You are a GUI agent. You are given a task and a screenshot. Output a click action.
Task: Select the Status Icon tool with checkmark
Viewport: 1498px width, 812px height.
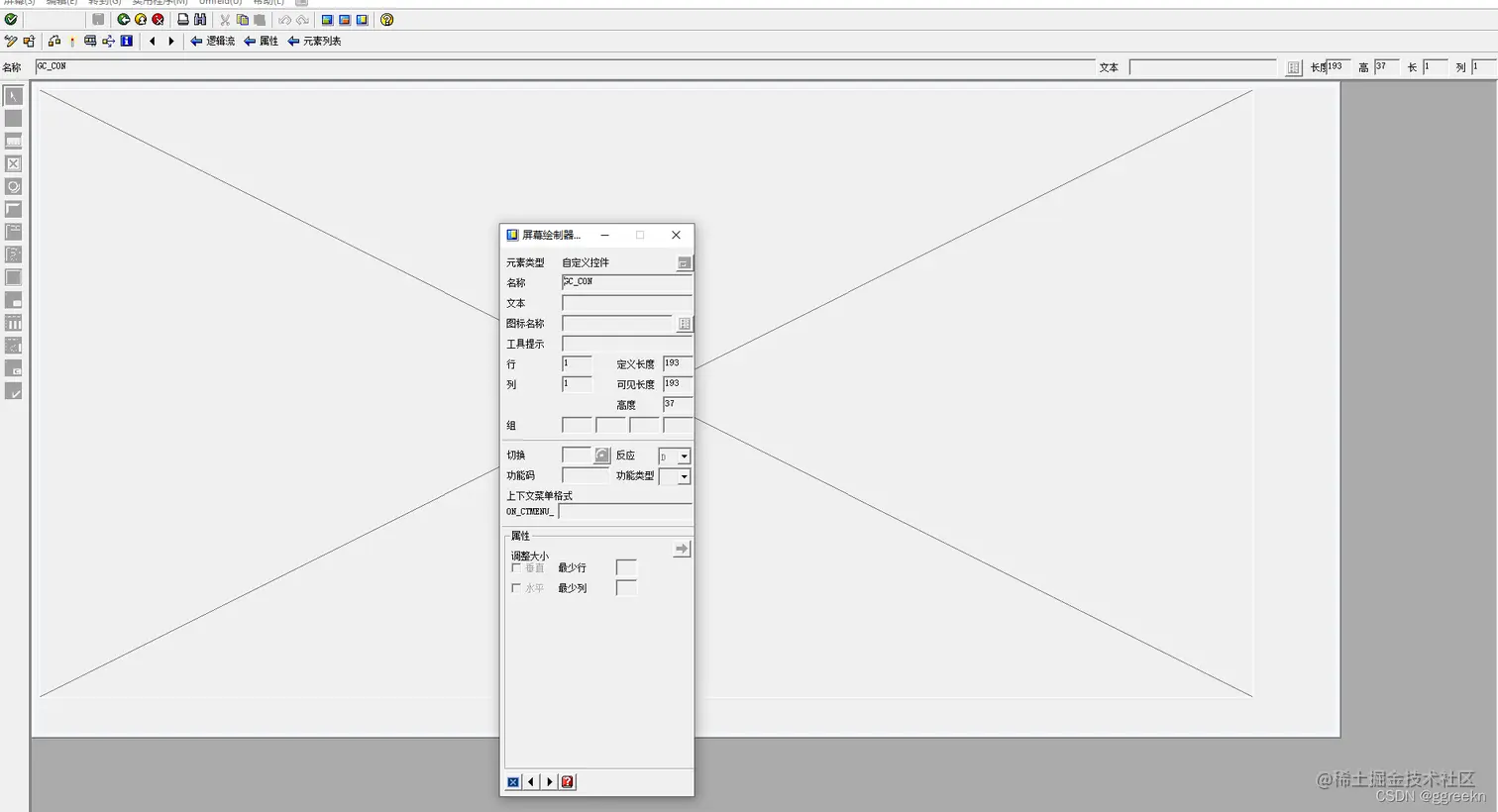(13, 391)
